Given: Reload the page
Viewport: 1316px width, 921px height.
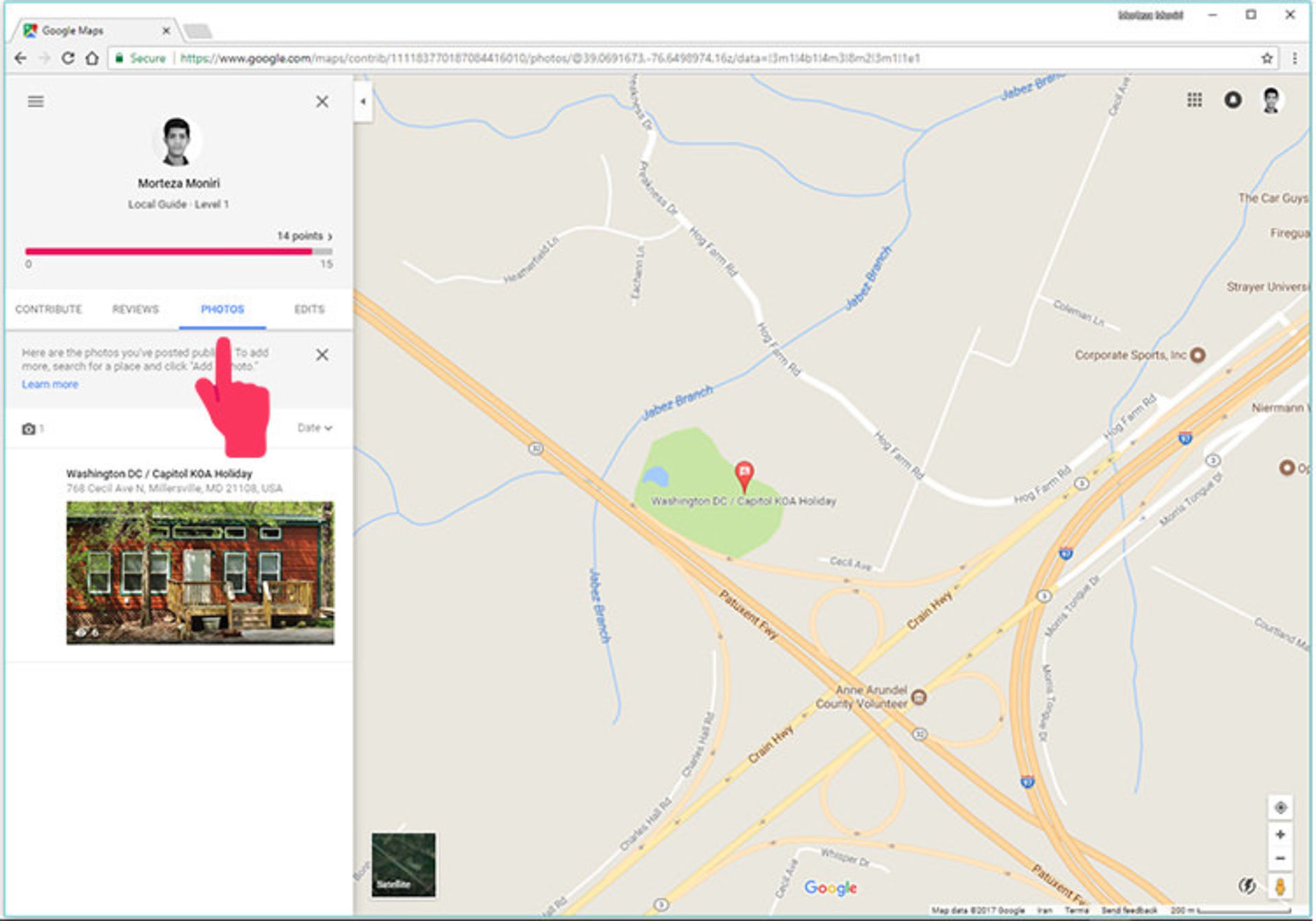Looking at the screenshot, I should [67, 58].
